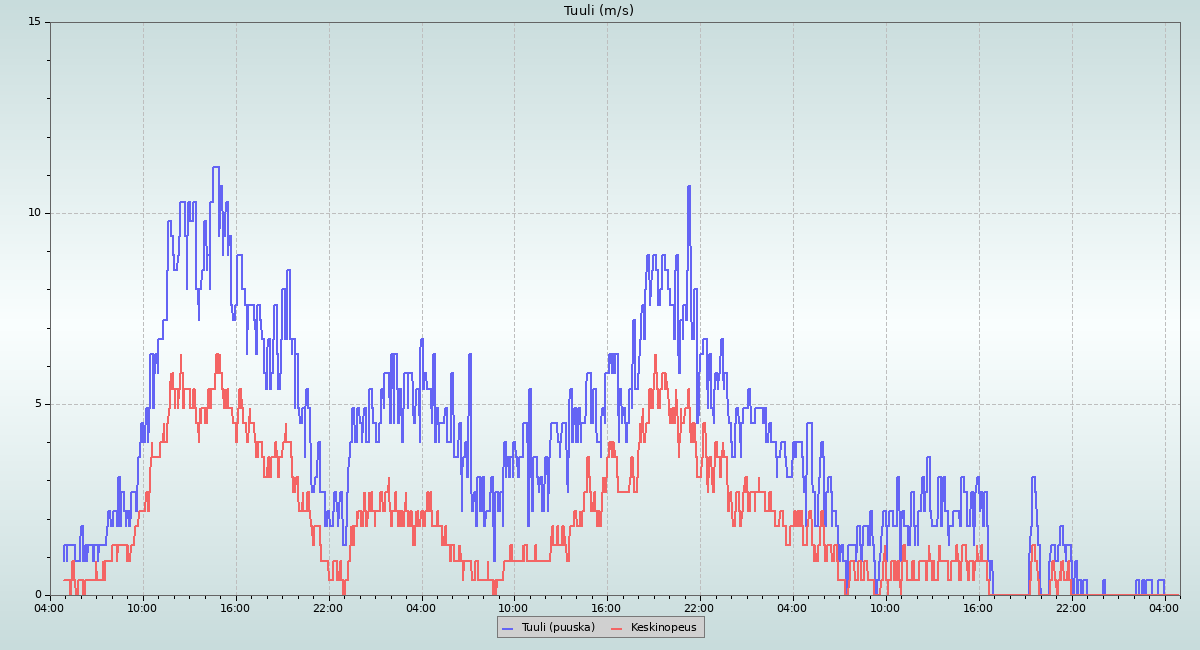Select the Tuuli (puuska) legend label

[557, 627]
